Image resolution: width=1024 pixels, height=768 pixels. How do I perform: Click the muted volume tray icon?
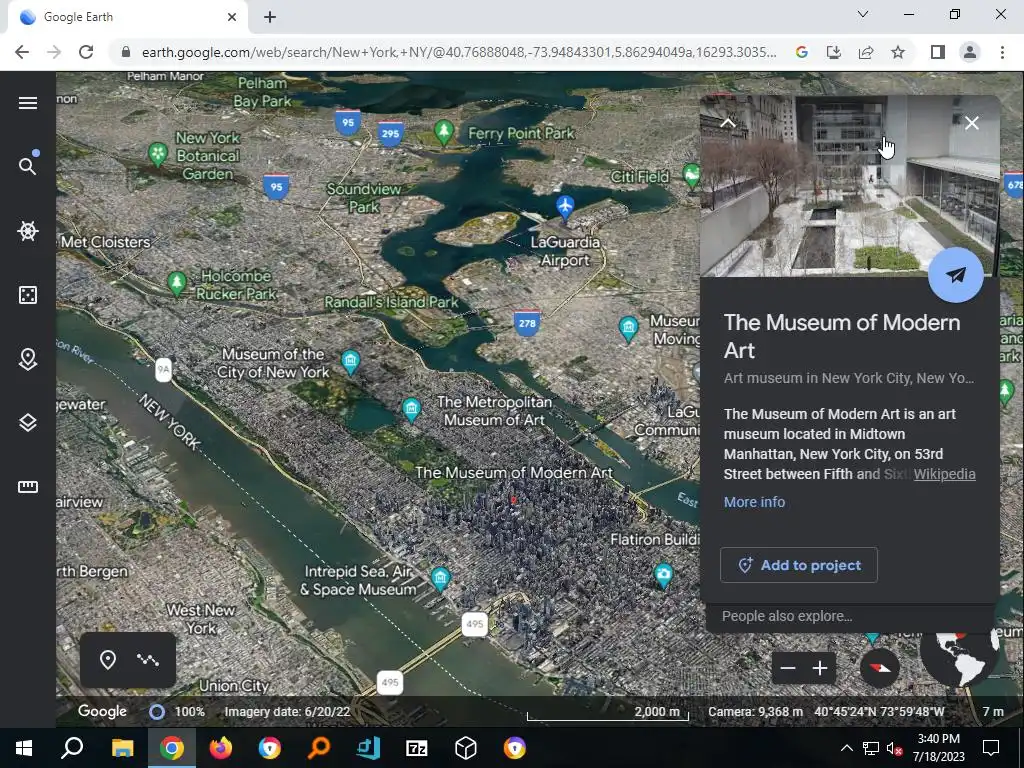click(x=894, y=748)
